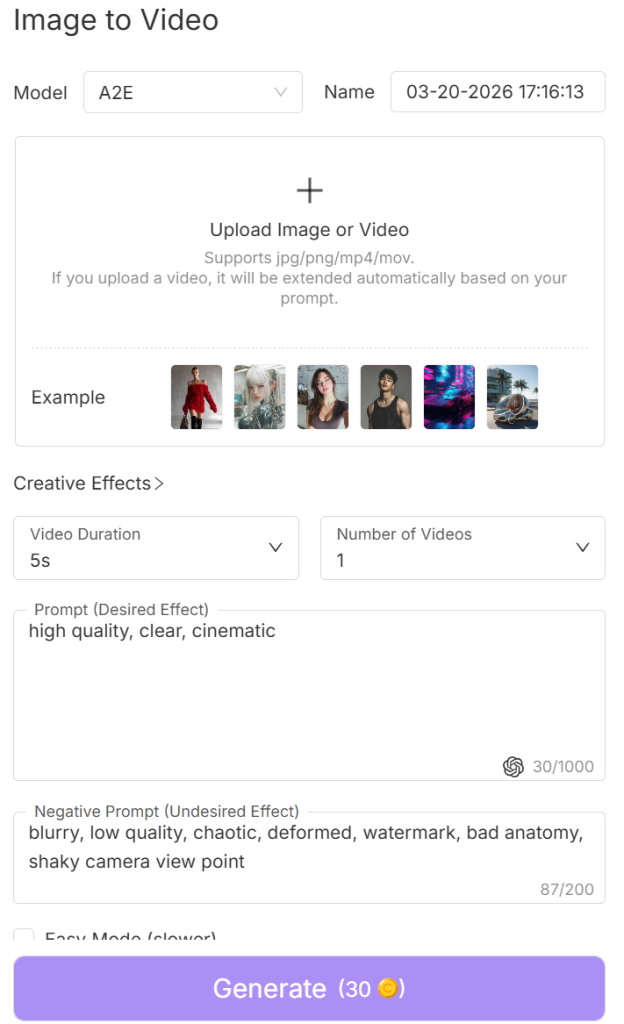Image resolution: width=624 pixels, height=1024 pixels.
Task: Click into the Name input field
Action: coord(497,92)
